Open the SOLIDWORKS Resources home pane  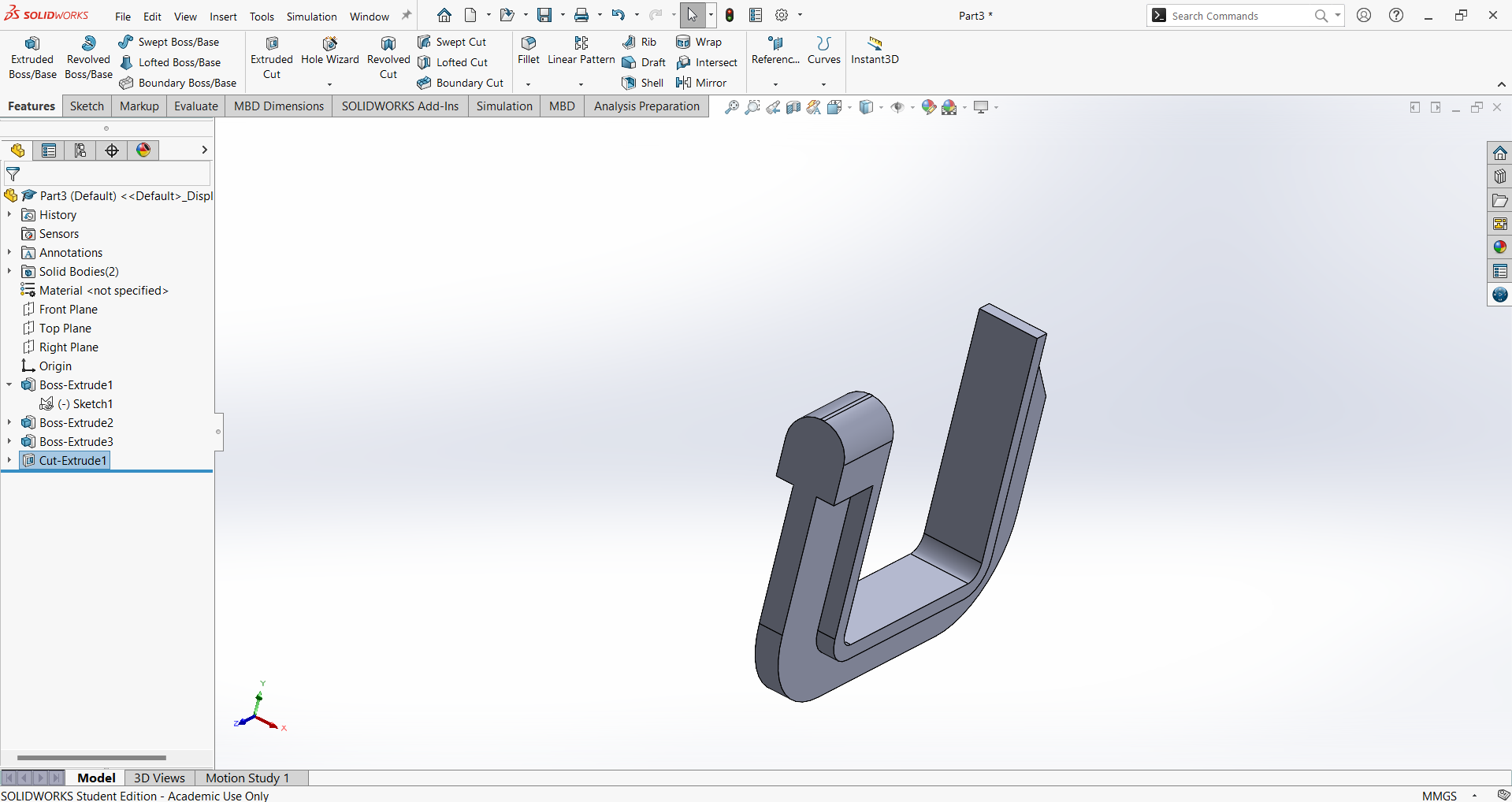tap(1499, 153)
